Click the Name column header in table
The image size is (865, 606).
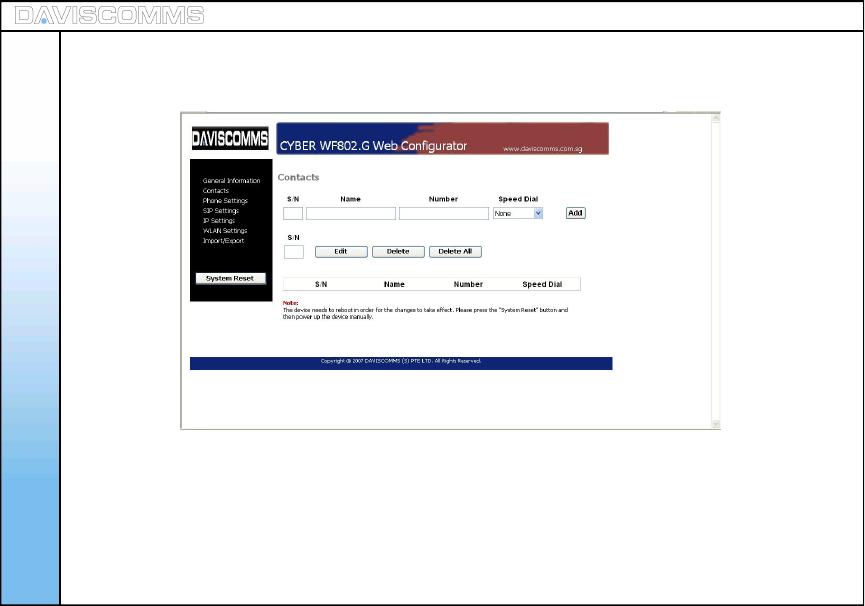[394, 285]
